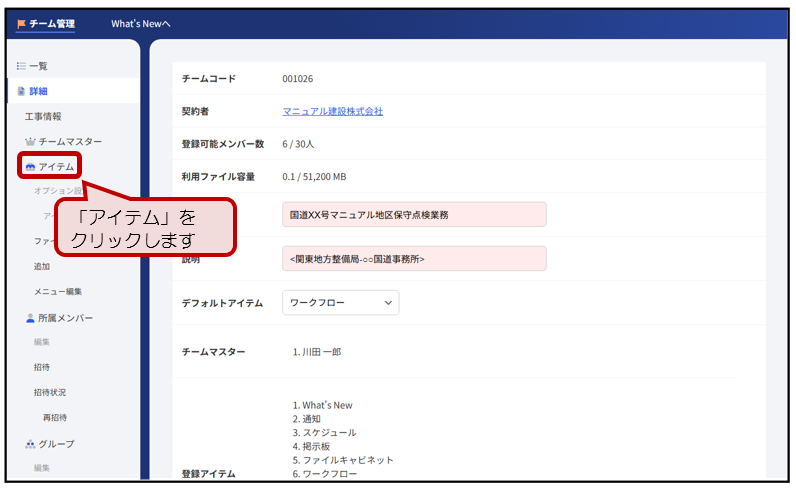Open 工事情報 in the sidebar
This screenshot has height=493, width=796.
pyautogui.click(x=43, y=116)
